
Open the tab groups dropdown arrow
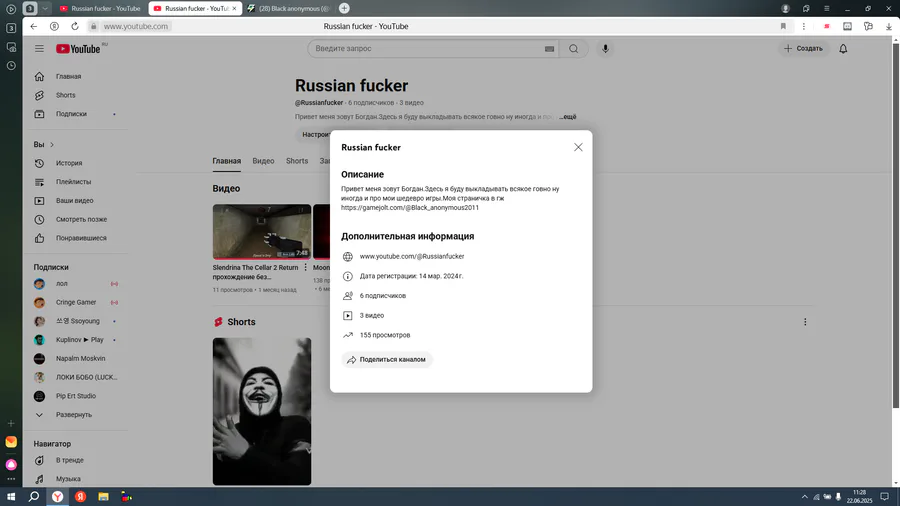45,8
